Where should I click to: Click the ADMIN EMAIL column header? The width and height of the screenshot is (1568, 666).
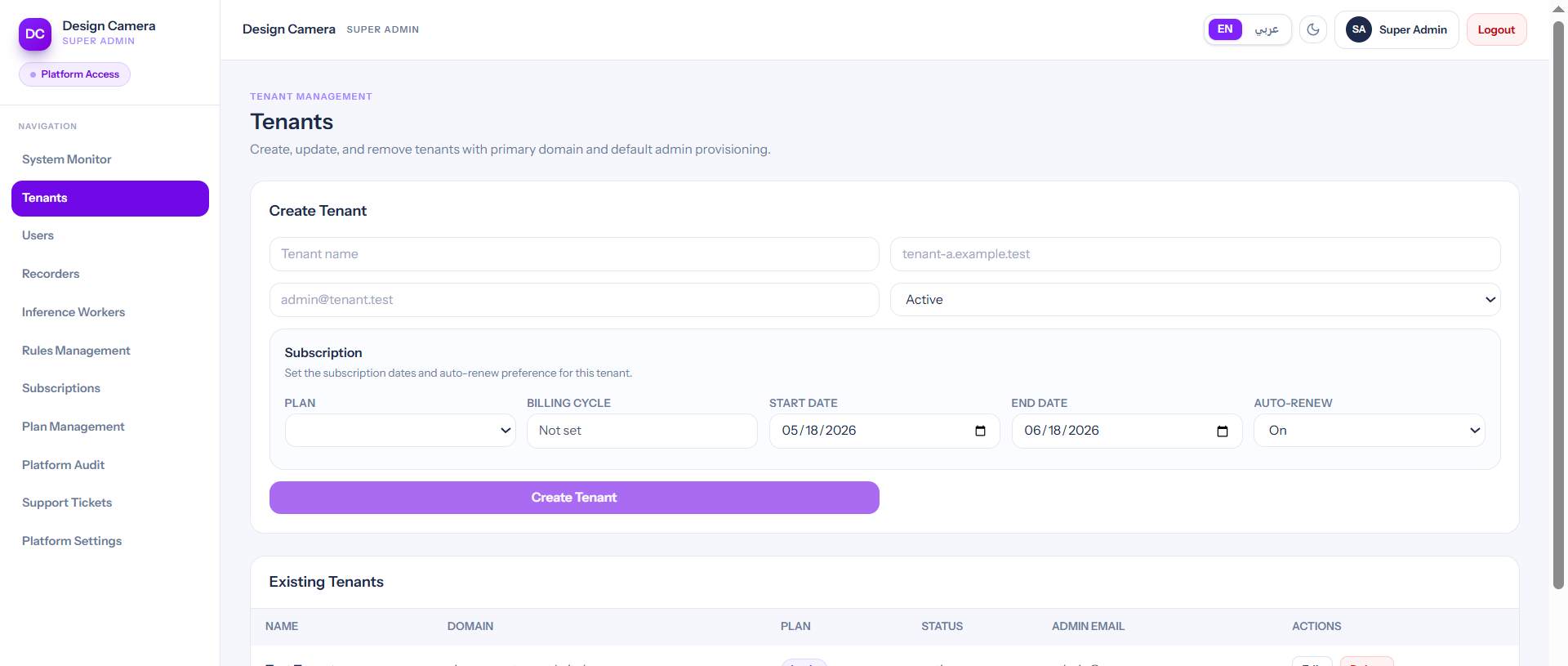coord(1088,626)
